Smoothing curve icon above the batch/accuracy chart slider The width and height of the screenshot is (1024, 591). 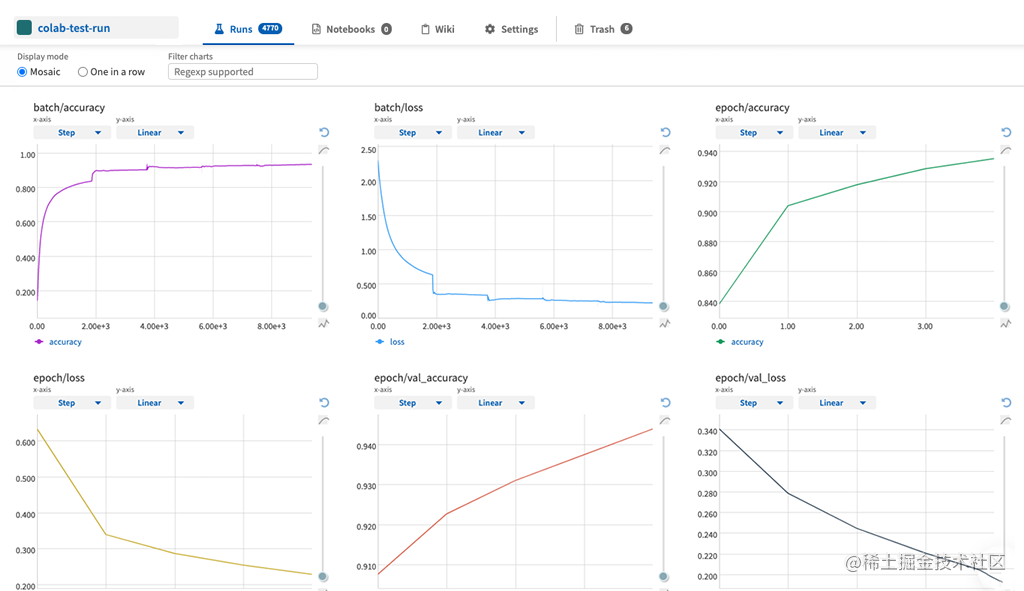coord(323,150)
